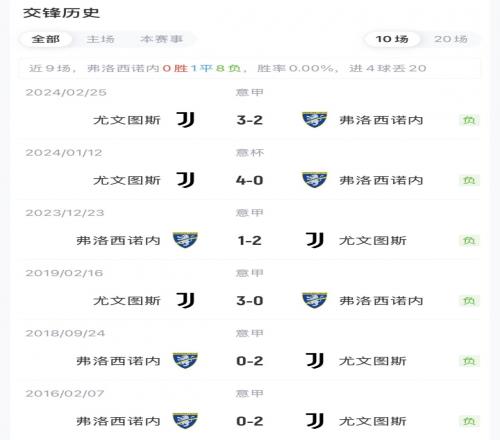Click Frosinone crest in 2024/02/25 match
Screen dimensions: 500x440
(x=314, y=120)
